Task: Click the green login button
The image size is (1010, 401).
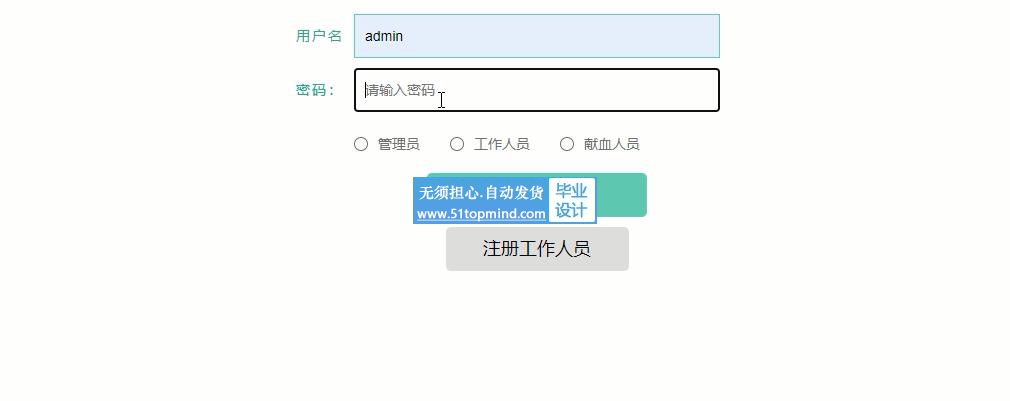Action: (621, 195)
